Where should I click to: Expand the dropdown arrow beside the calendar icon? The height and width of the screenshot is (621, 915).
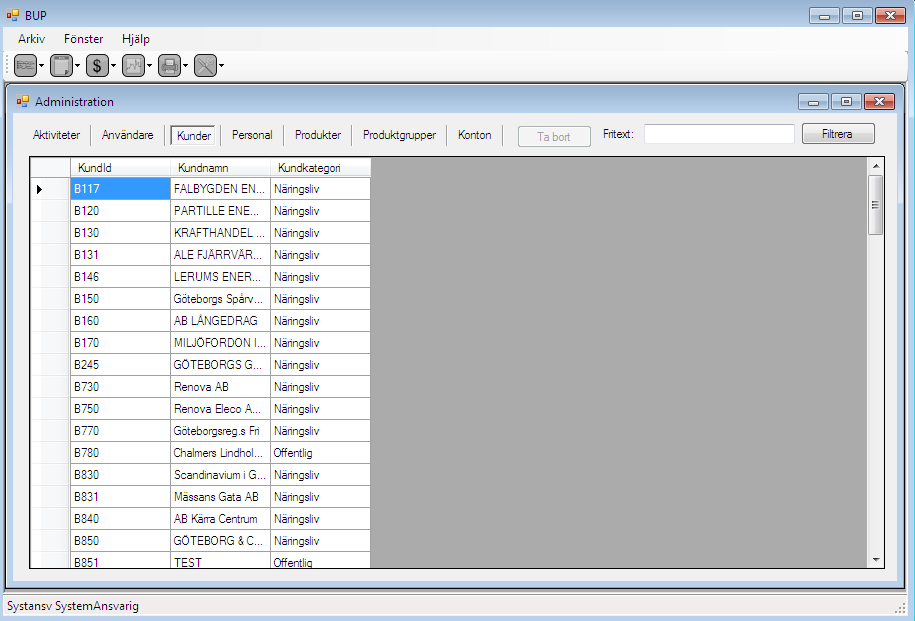78,66
